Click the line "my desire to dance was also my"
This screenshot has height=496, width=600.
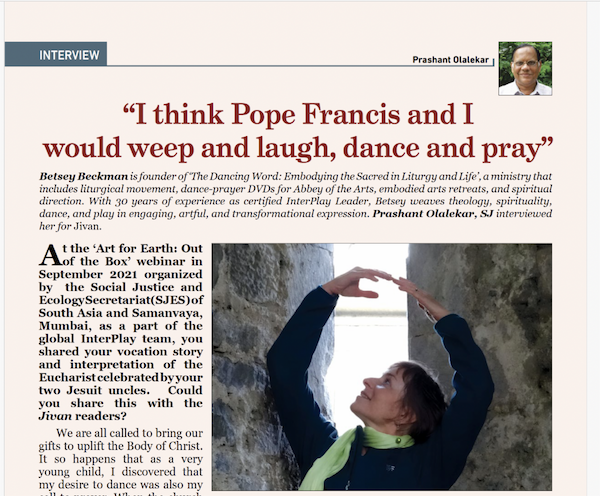click(121, 484)
